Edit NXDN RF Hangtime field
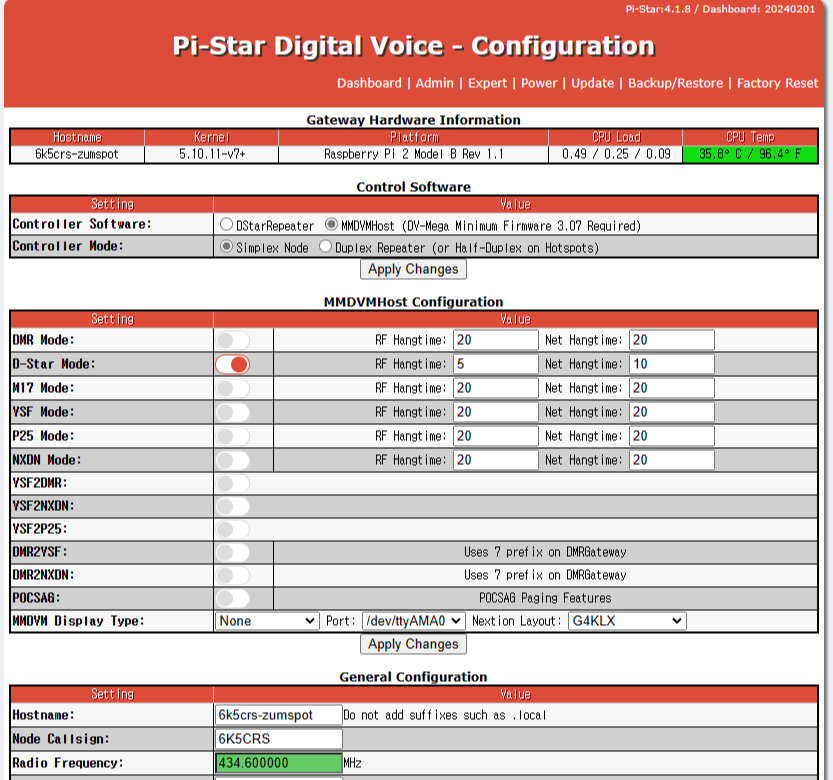Screen dimensions: 833x780 496,460
